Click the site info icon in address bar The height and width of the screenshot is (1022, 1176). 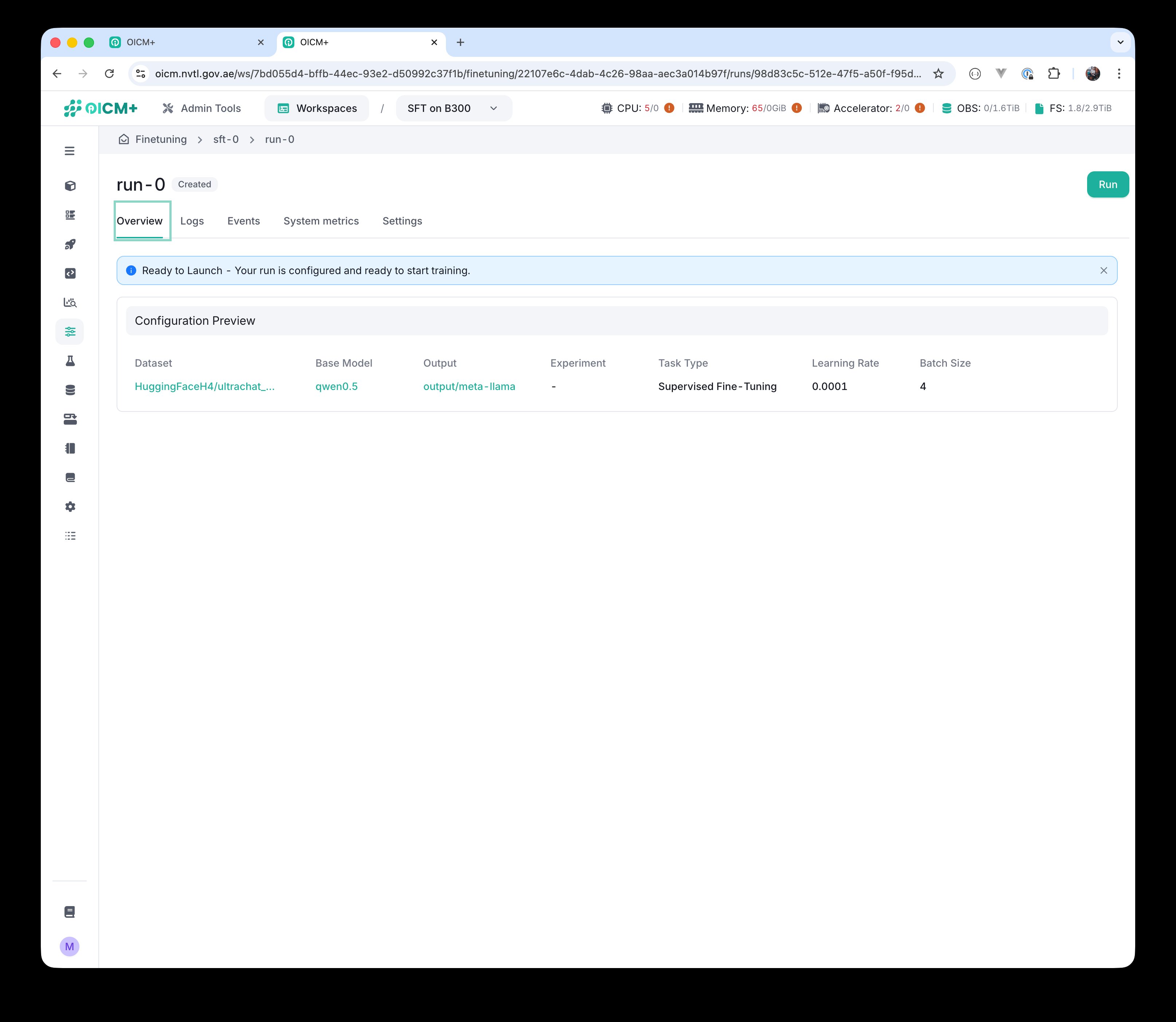(x=141, y=74)
